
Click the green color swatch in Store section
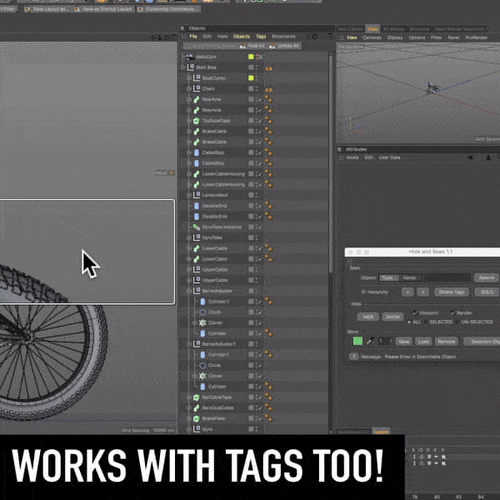point(358,341)
